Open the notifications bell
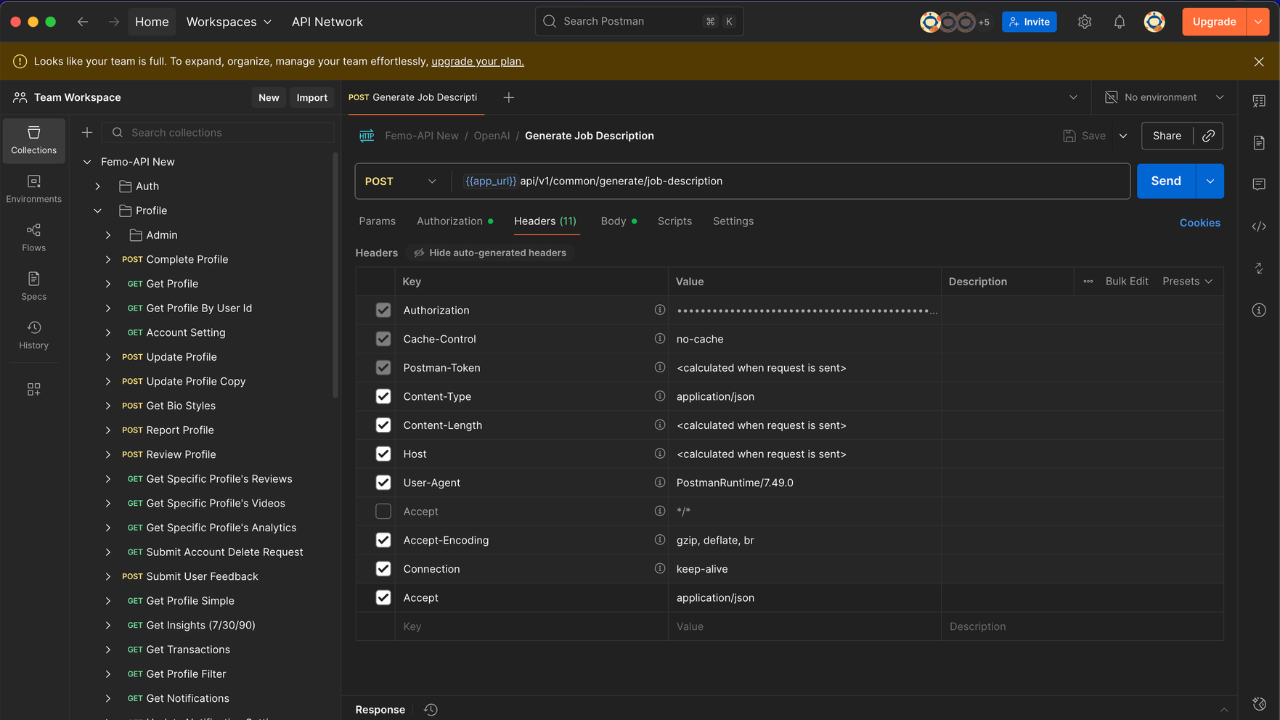Viewport: 1280px width, 720px height. pos(1119,21)
